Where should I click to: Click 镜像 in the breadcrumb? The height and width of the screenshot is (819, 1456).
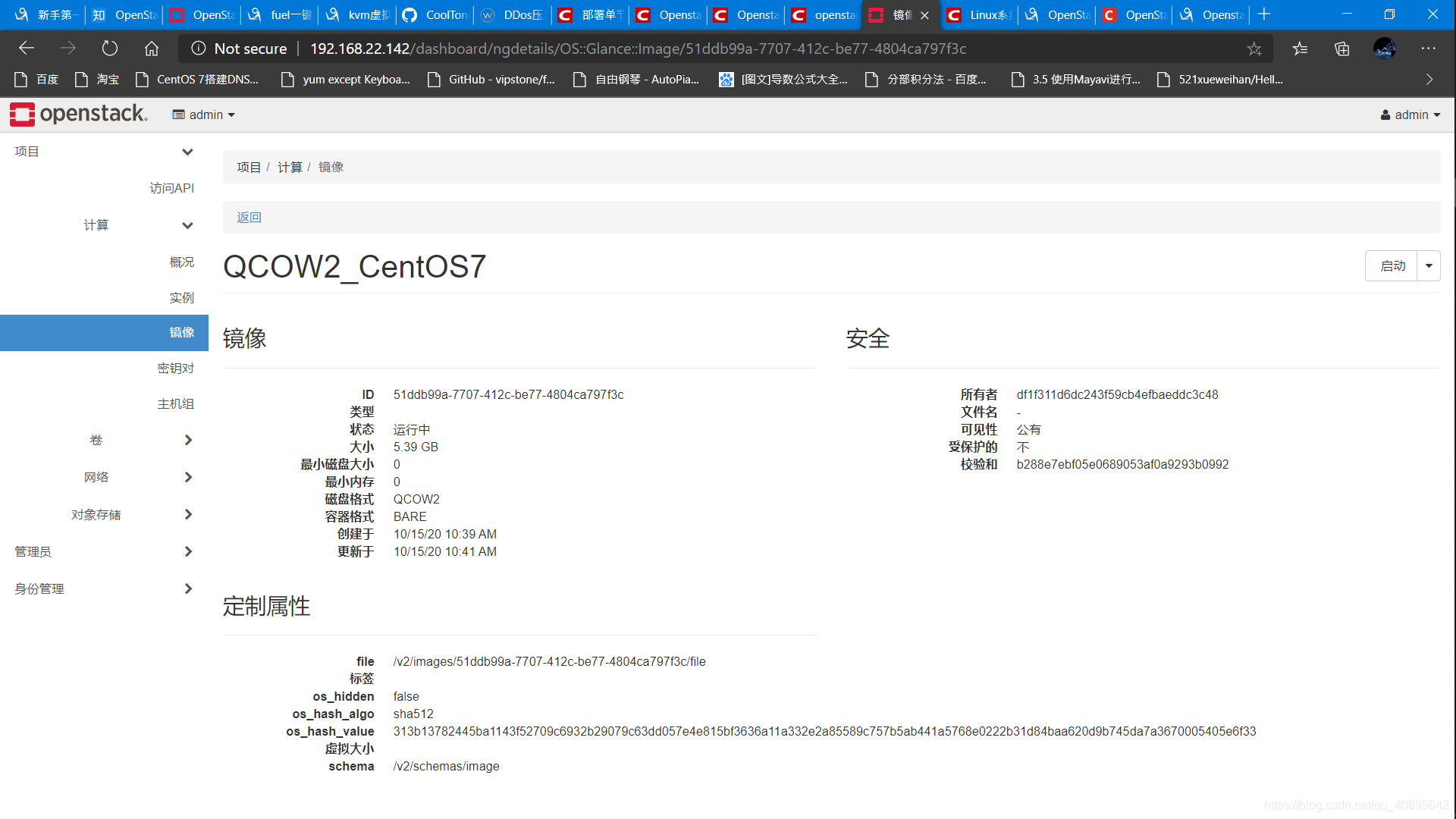coord(331,167)
